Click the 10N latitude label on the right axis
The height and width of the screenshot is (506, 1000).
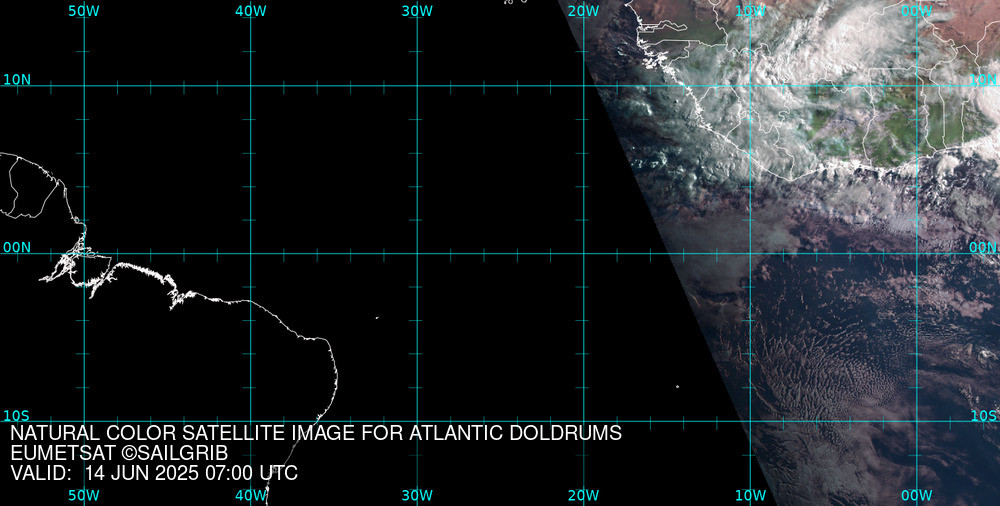[x=983, y=80]
